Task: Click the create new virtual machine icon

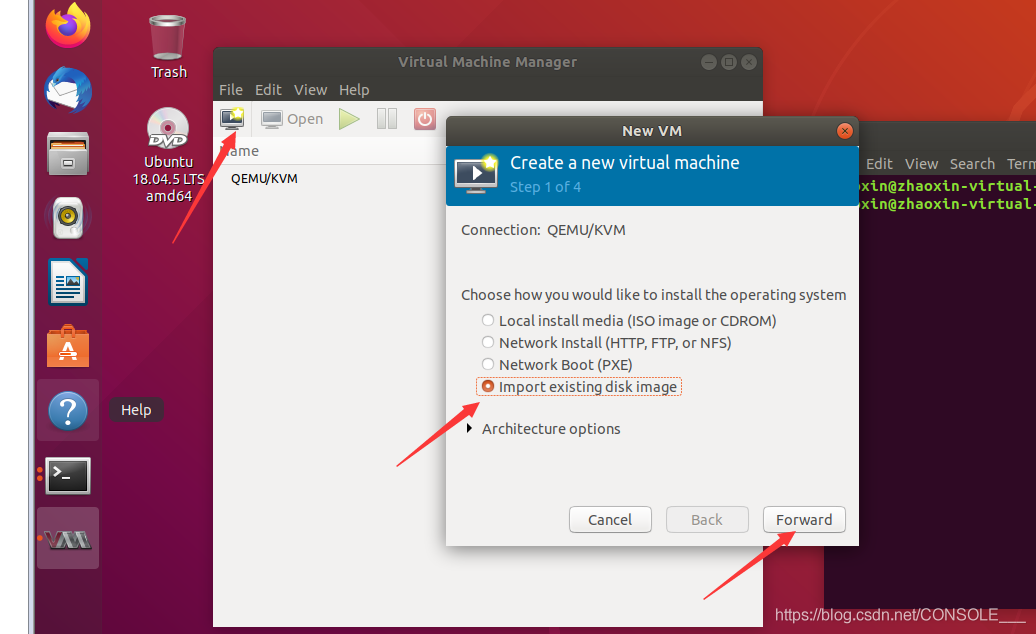Action: coord(232,119)
